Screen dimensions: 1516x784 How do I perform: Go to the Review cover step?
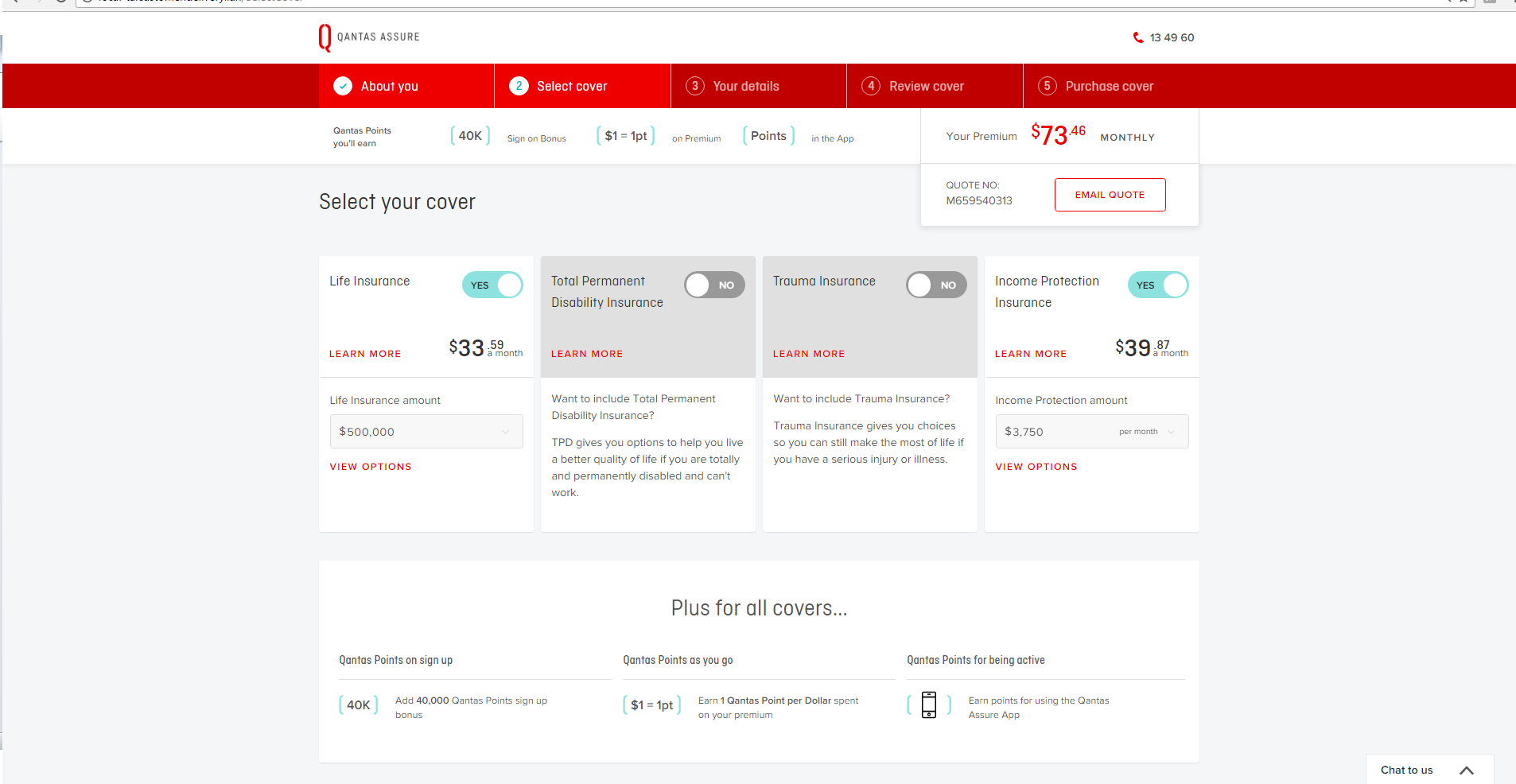[x=935, y=86]
